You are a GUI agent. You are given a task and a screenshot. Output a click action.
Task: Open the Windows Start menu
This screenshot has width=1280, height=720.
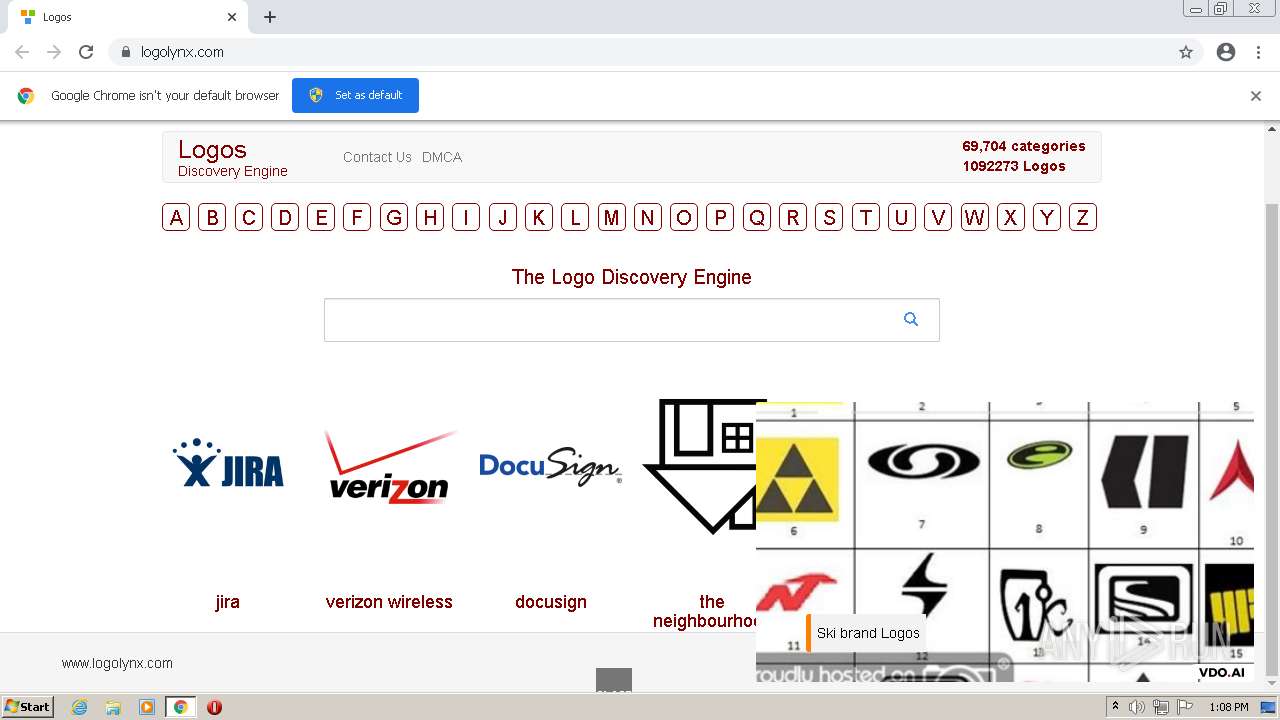point(28,707)
